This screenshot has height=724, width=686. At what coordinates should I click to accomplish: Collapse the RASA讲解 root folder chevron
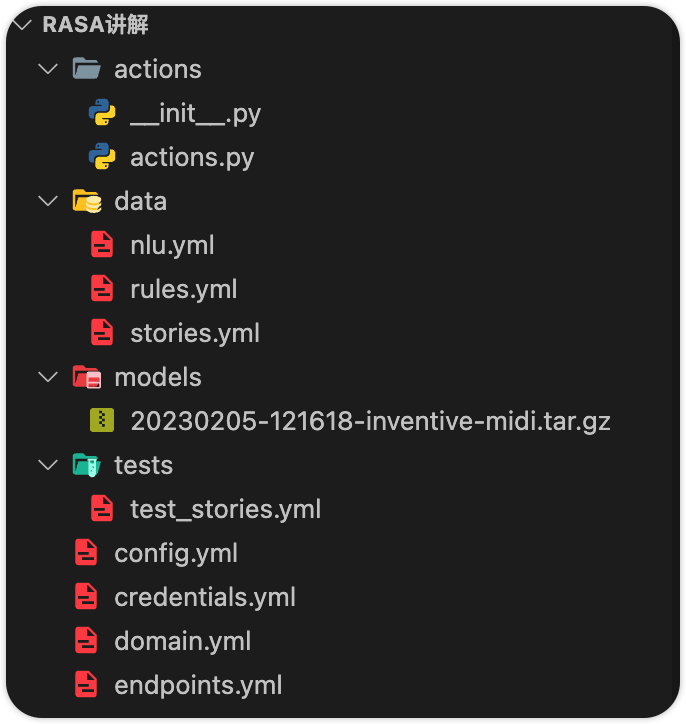[22, 24]
